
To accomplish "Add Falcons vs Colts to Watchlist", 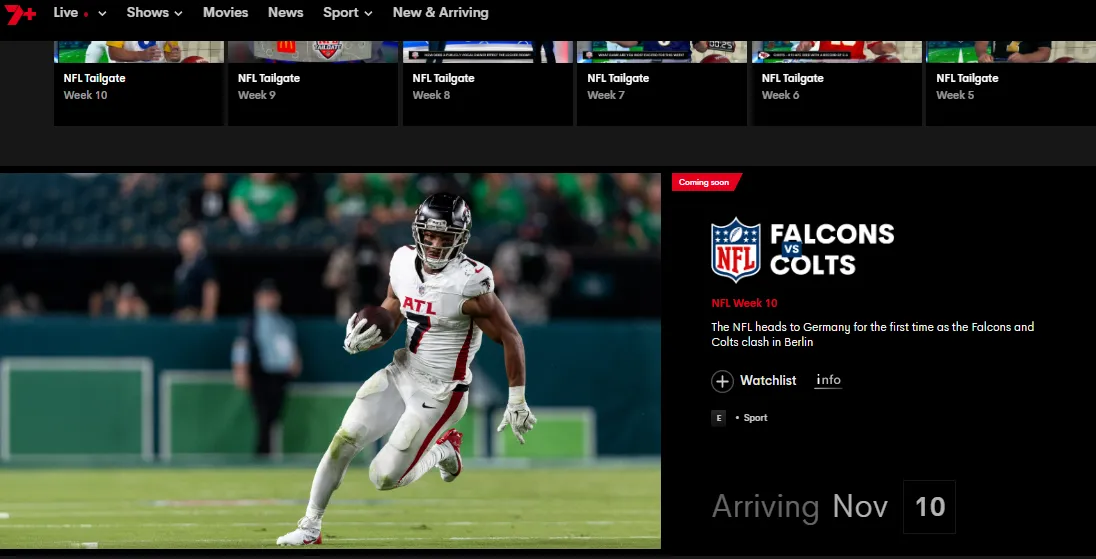I will point(754,381).
